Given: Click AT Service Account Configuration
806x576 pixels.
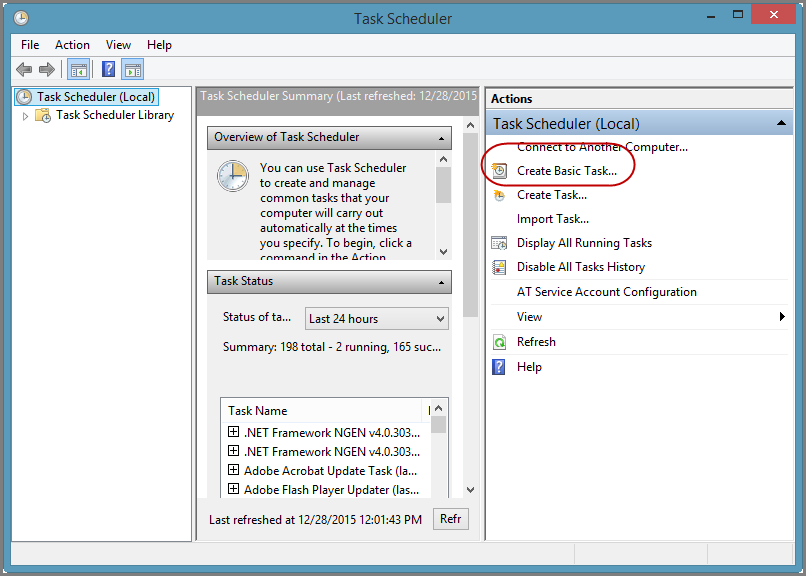Looking at the screenshot, I should point(607,292).
